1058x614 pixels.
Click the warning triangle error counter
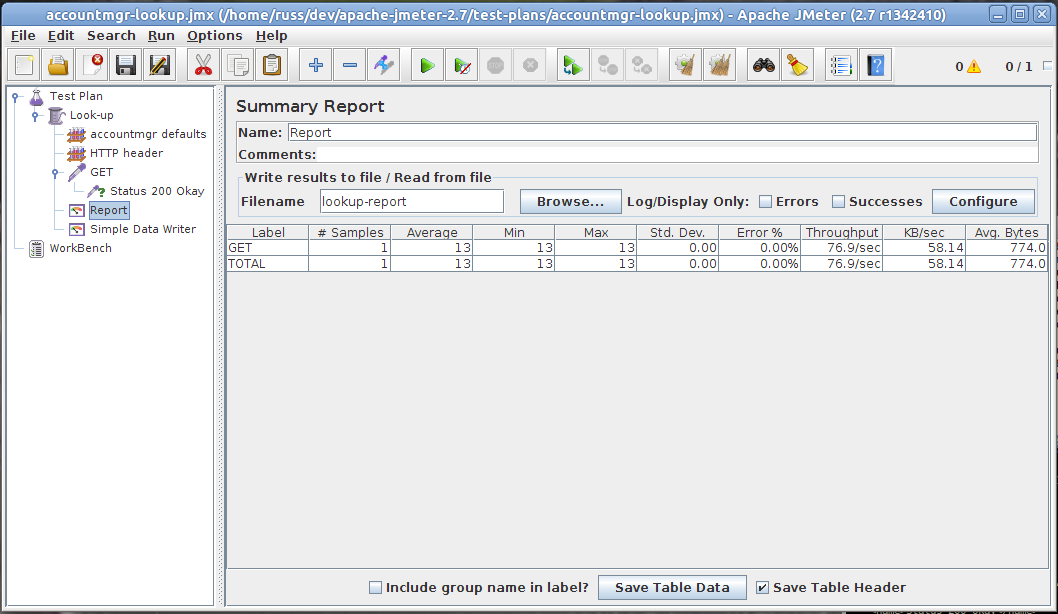[x=974, y=66]
